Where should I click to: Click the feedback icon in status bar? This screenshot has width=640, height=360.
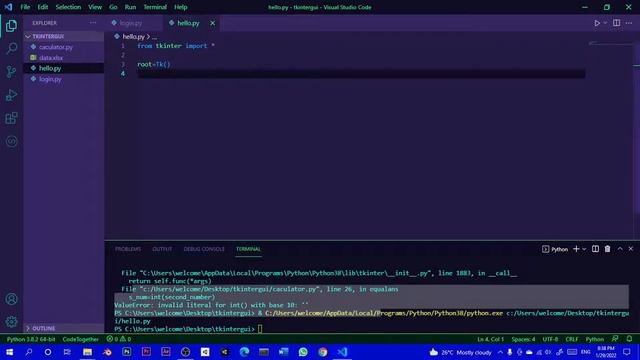615,339
